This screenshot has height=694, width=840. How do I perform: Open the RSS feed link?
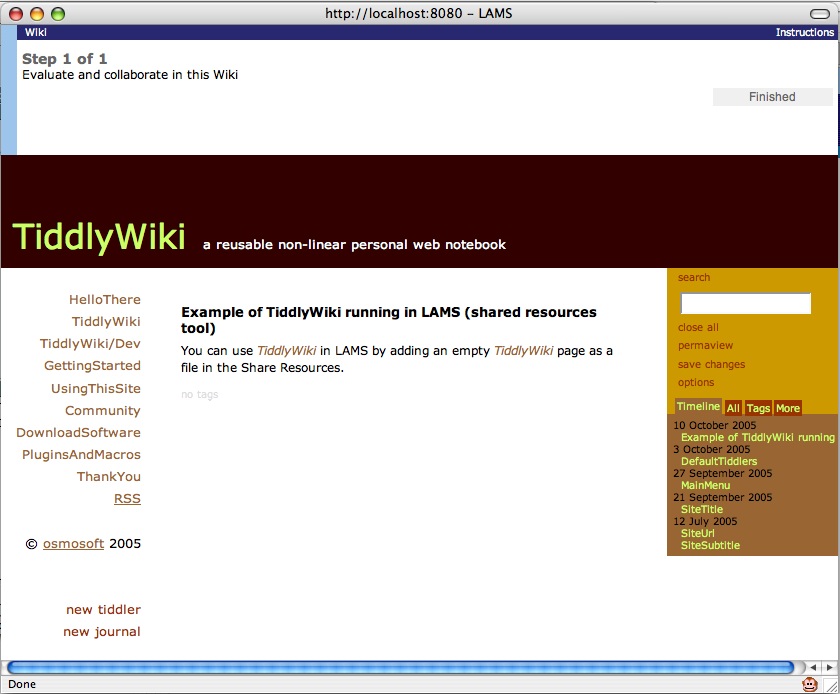pos(127,499)
